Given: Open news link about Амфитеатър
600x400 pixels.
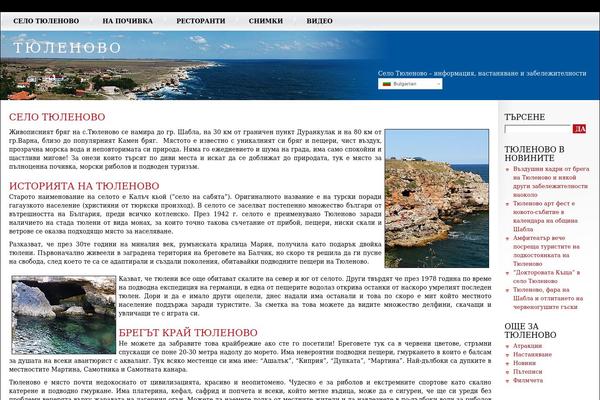Looking at the screenshot, I should point(546,251).
